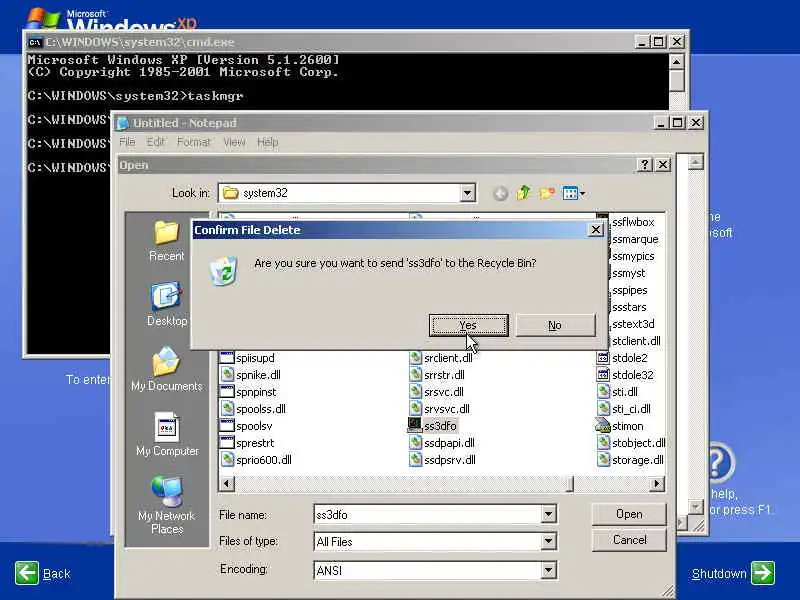Screen dimensions: 800x600
Task: Select the storage.dll file
Action: 631,460
